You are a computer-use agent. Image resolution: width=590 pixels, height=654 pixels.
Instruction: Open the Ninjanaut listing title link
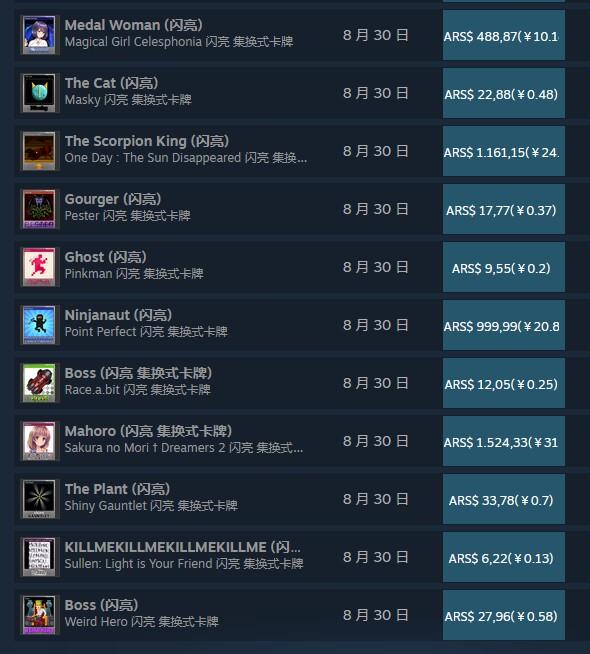click(118, 315)
